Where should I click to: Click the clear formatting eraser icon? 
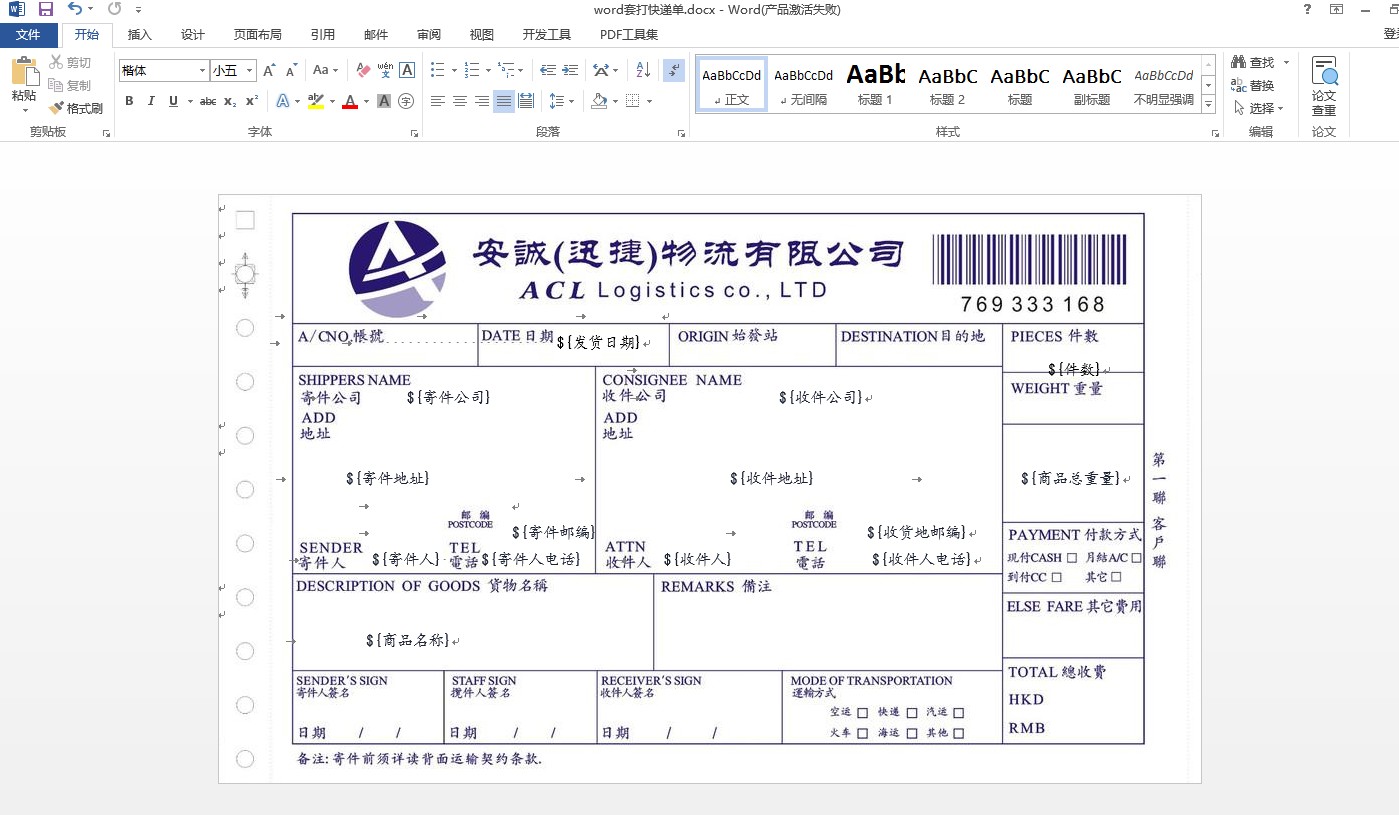363,70
